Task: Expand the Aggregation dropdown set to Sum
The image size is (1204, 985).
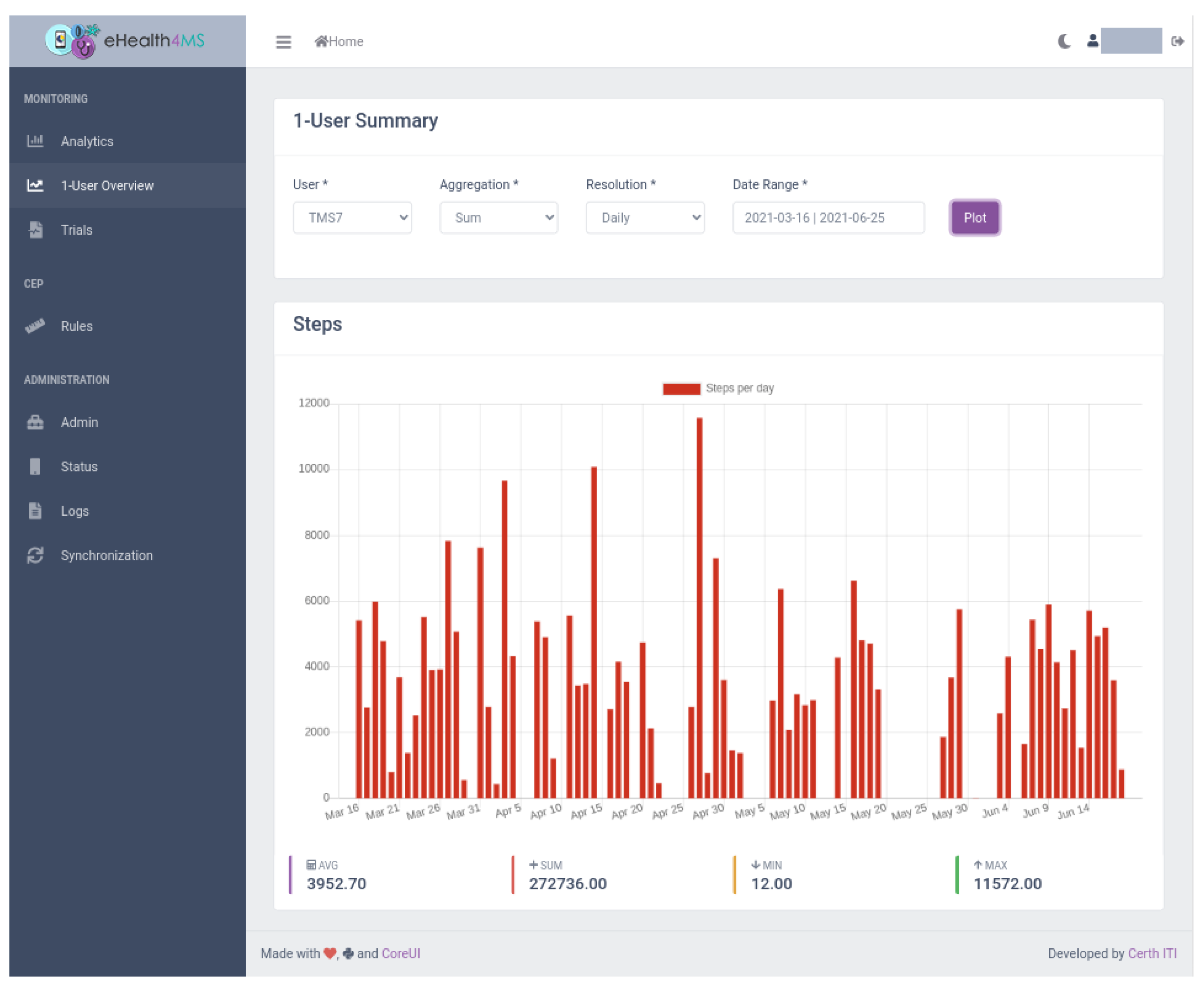Action: coord(499,218)
